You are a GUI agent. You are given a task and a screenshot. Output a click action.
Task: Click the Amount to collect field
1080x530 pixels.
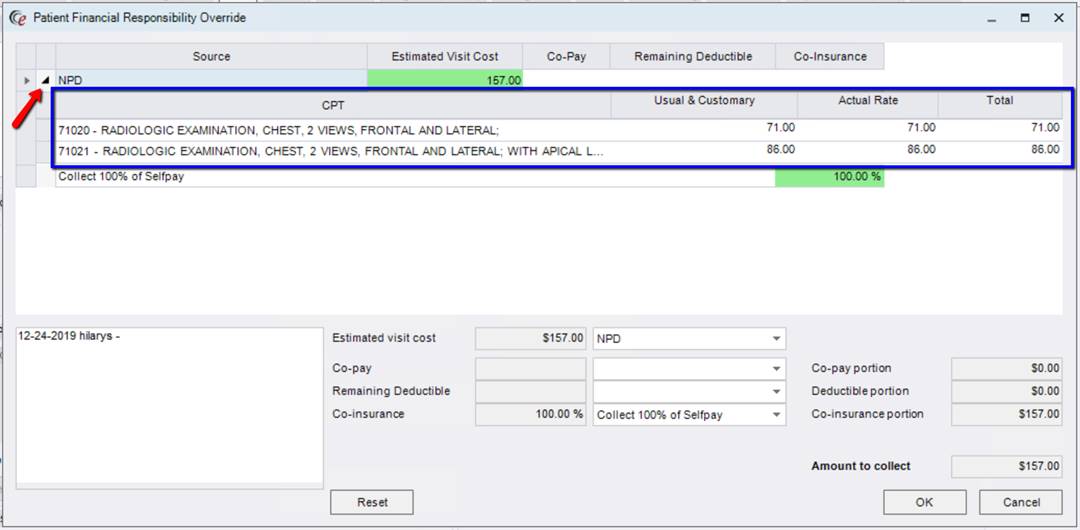click(1006, 466)
